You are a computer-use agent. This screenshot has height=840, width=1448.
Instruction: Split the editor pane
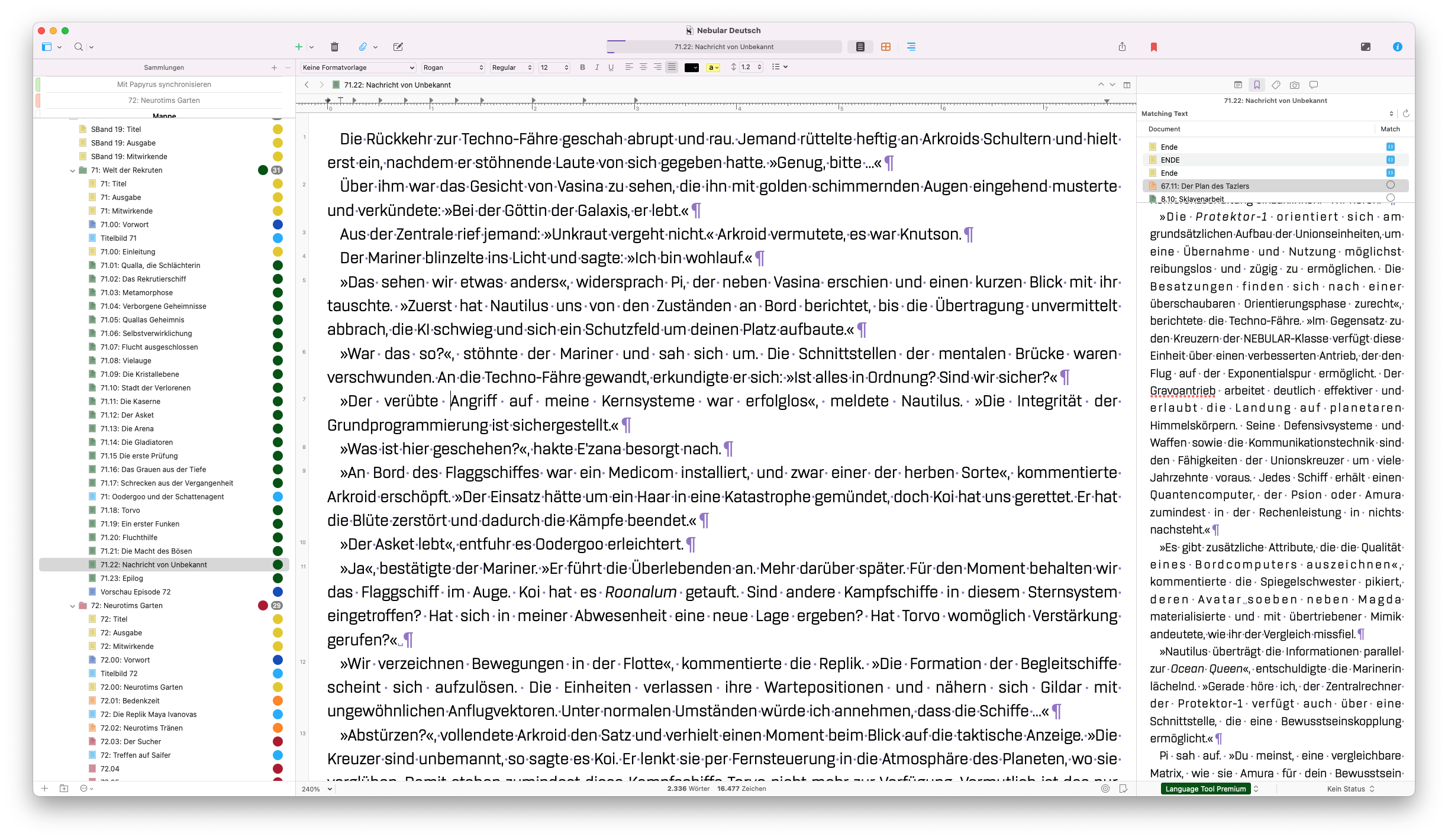pyautogui.click(x=1127, y=85)
